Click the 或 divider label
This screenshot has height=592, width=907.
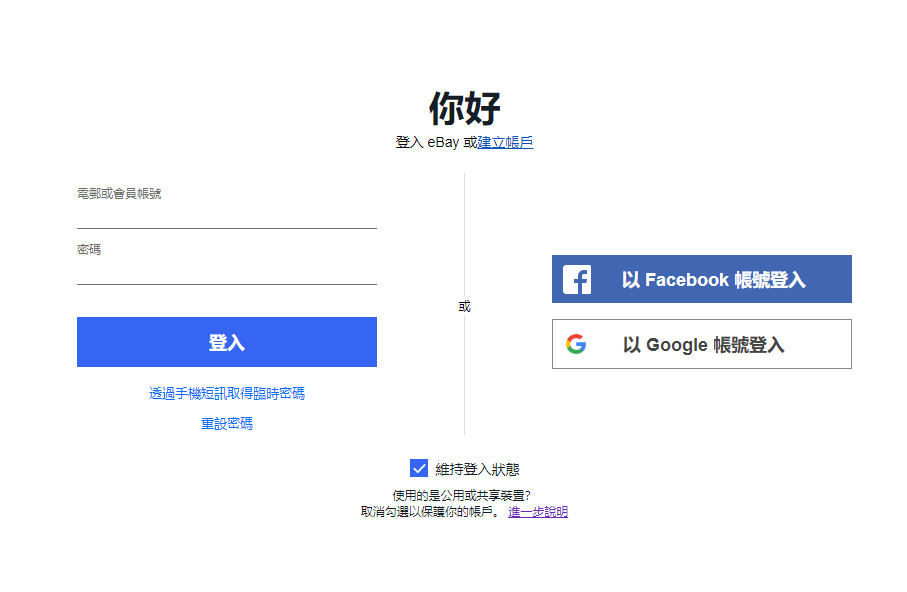click(464, 307)
